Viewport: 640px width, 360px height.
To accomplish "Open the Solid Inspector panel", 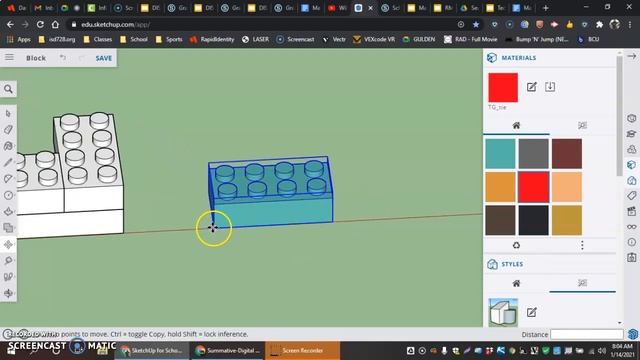I will coord(631,258).
